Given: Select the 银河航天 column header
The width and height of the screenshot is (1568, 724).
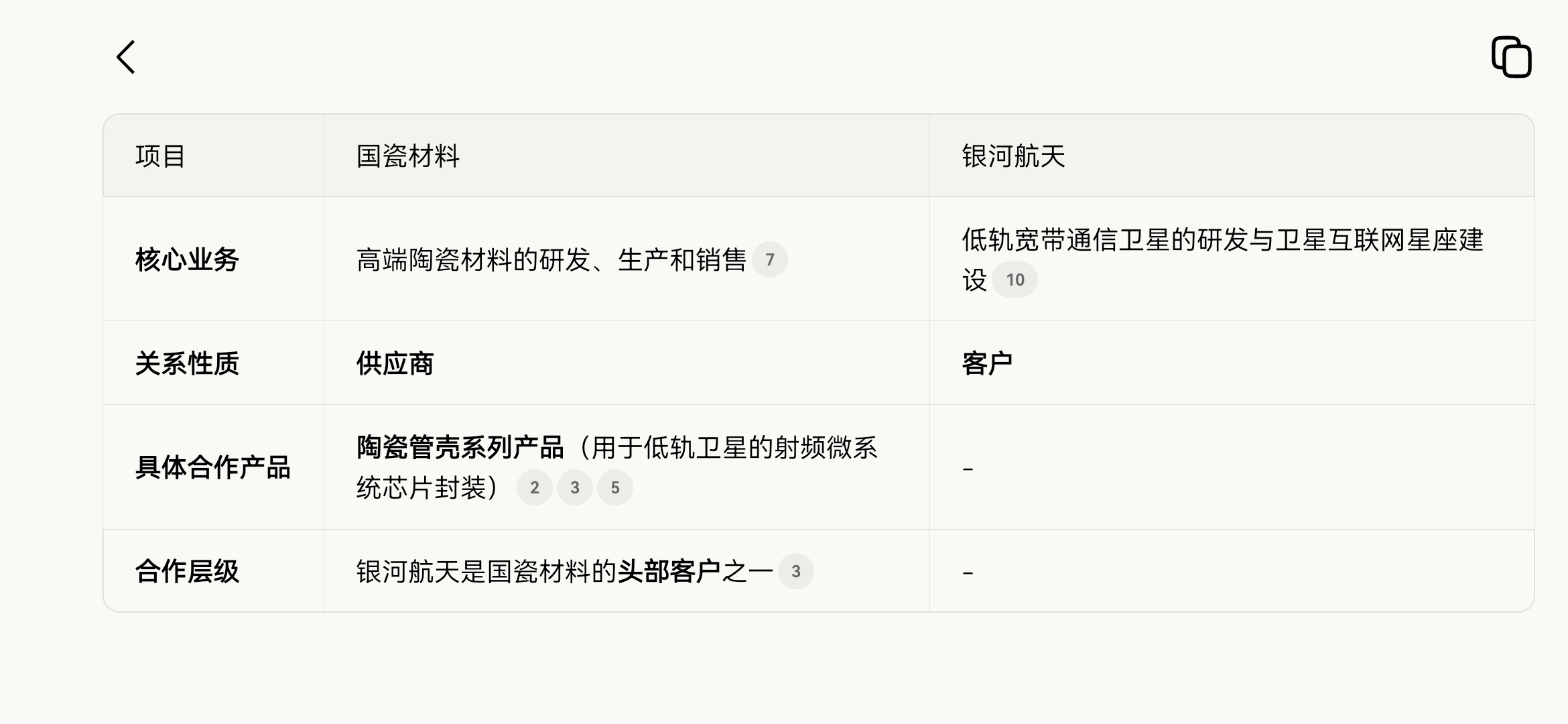Looking at the screenshot, I should [x=1013, y=156].
